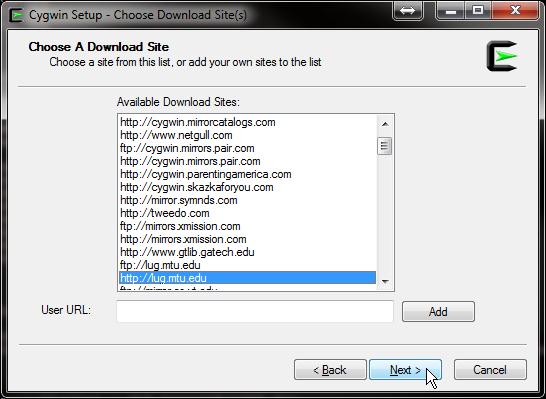Minimize the Cygwin Setup window
Image resolution: width=546 pixels, height=399 pixels.
[451, 10]
